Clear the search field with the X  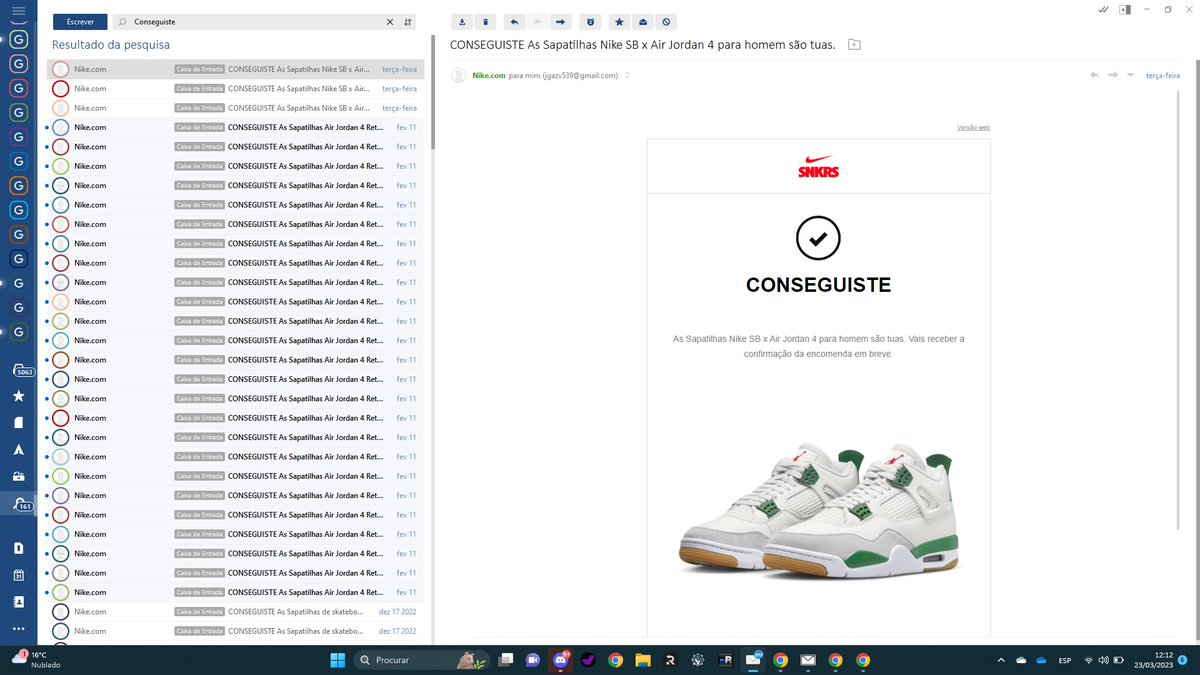point(390,21)
